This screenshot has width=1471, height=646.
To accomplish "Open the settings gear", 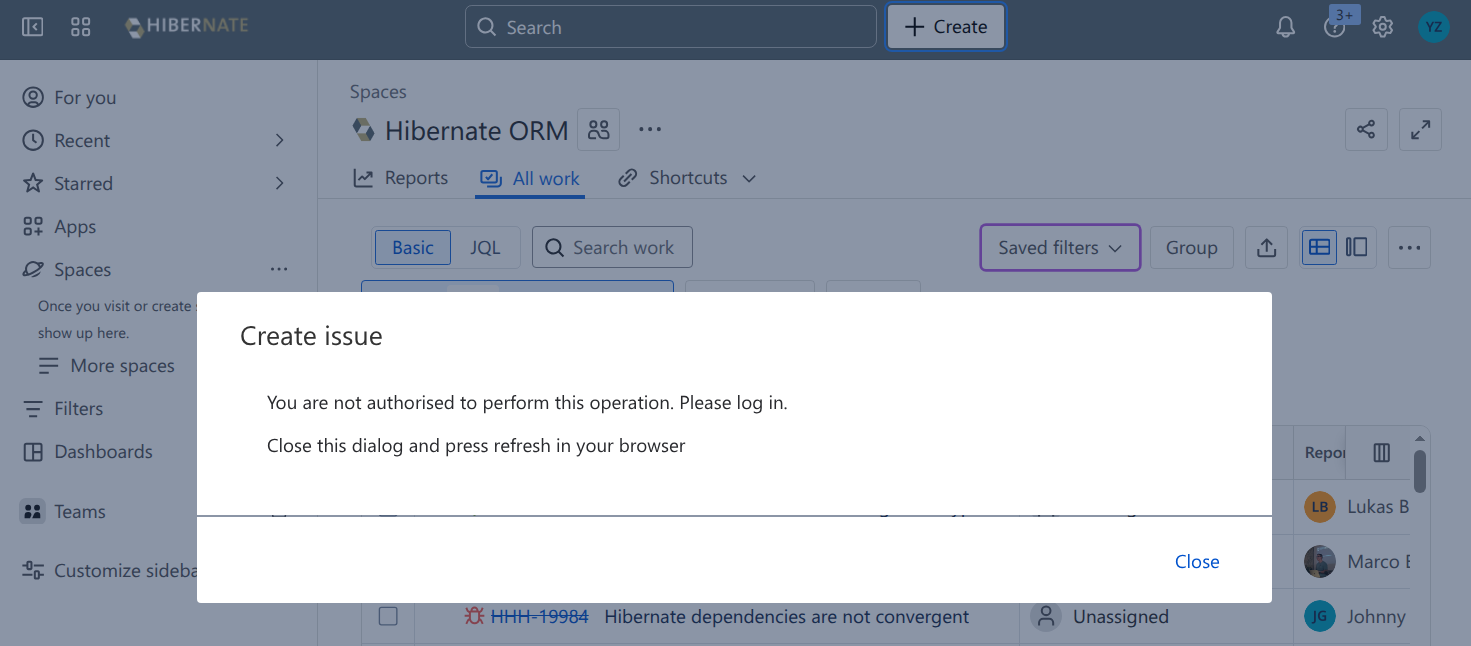I will [x=1382, y=27].
